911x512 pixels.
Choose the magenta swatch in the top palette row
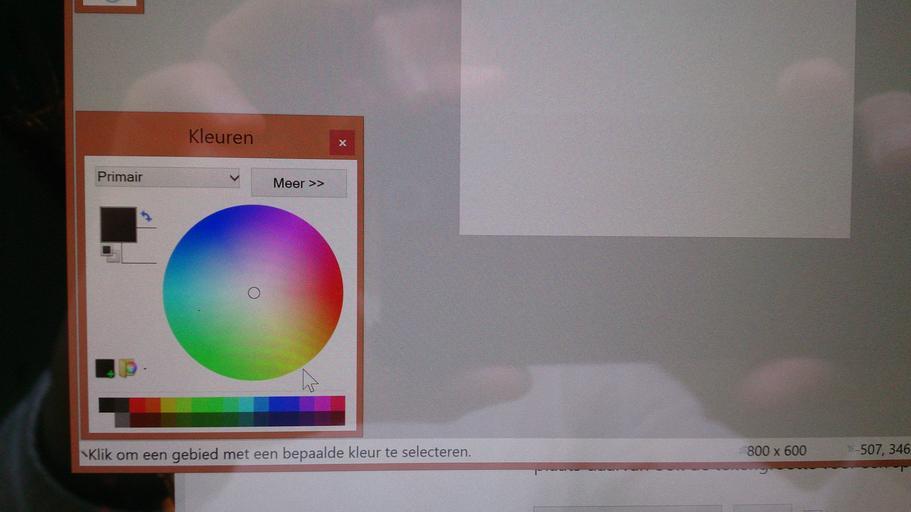322,404
